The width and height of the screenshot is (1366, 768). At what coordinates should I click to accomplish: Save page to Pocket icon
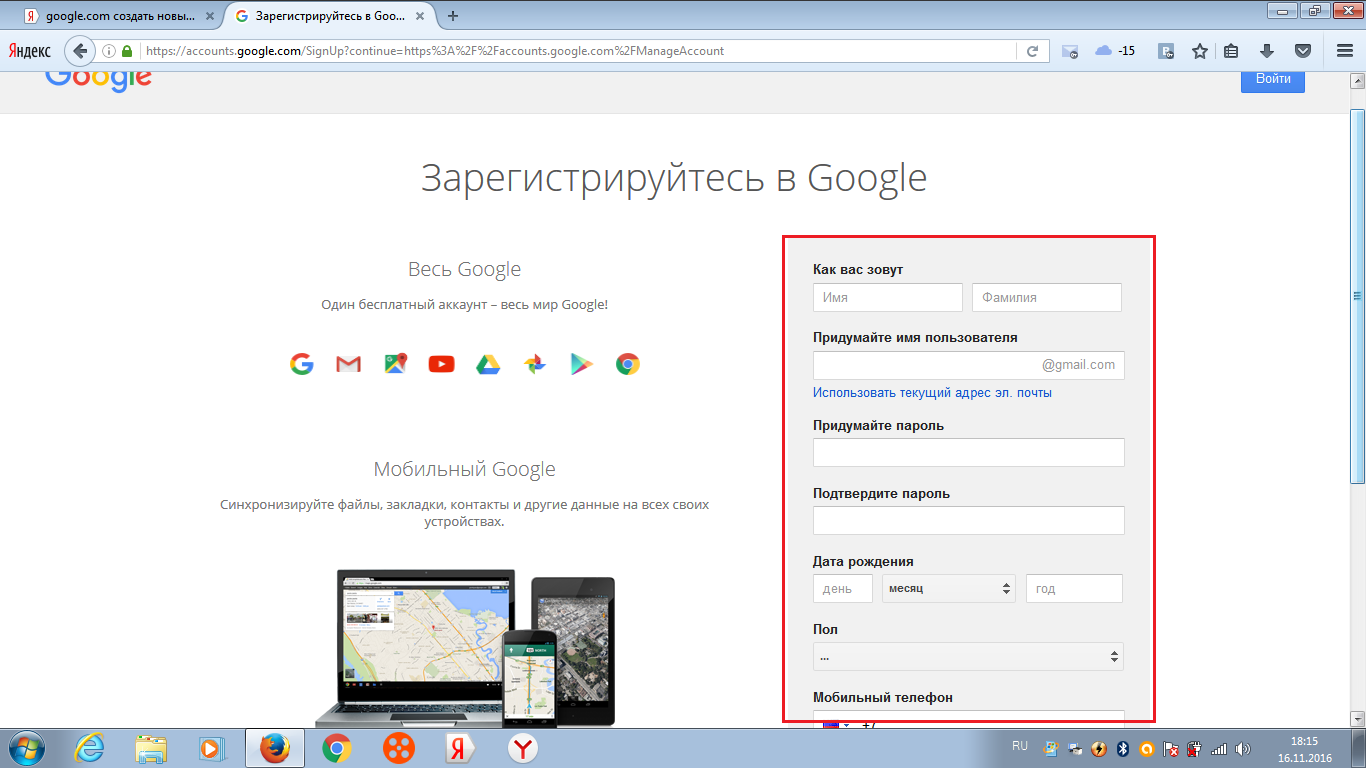(x=1302, y=51)
